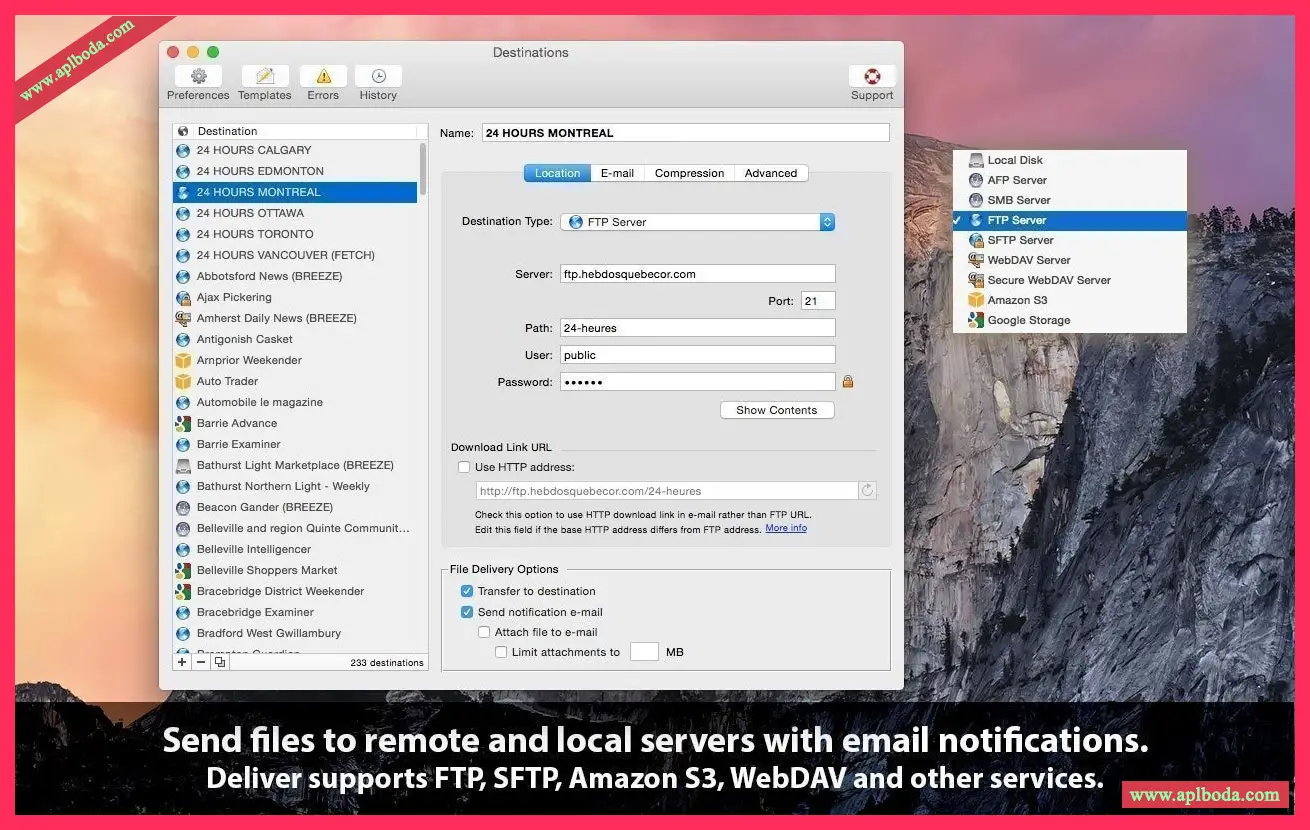This screenshot has width=1310, height=830.
Task: Select 24 HOURS EDMONTON in the list
Action: [295, 171]
